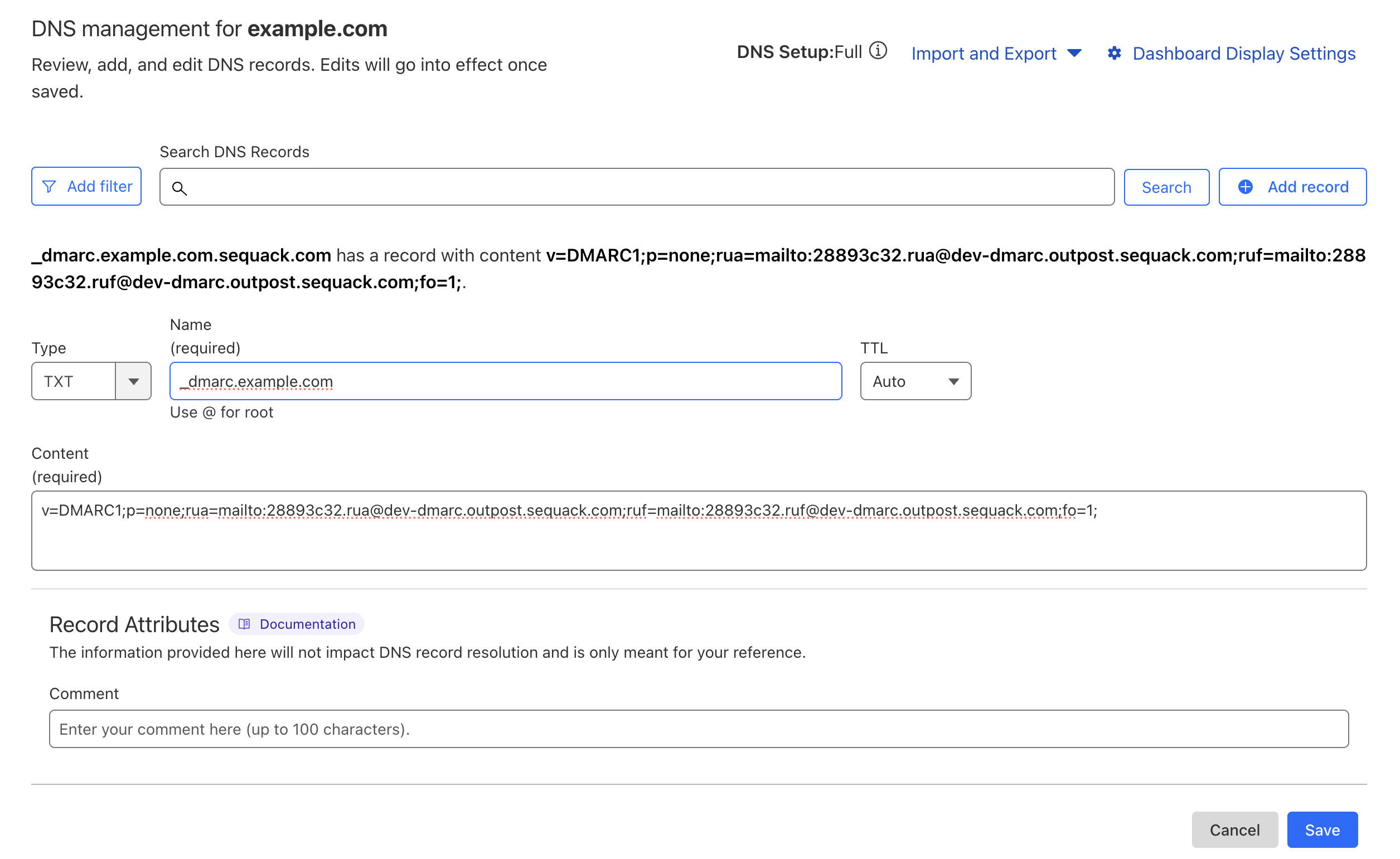Click the Import and Export chevron arrow

[x=1076, y=54]
